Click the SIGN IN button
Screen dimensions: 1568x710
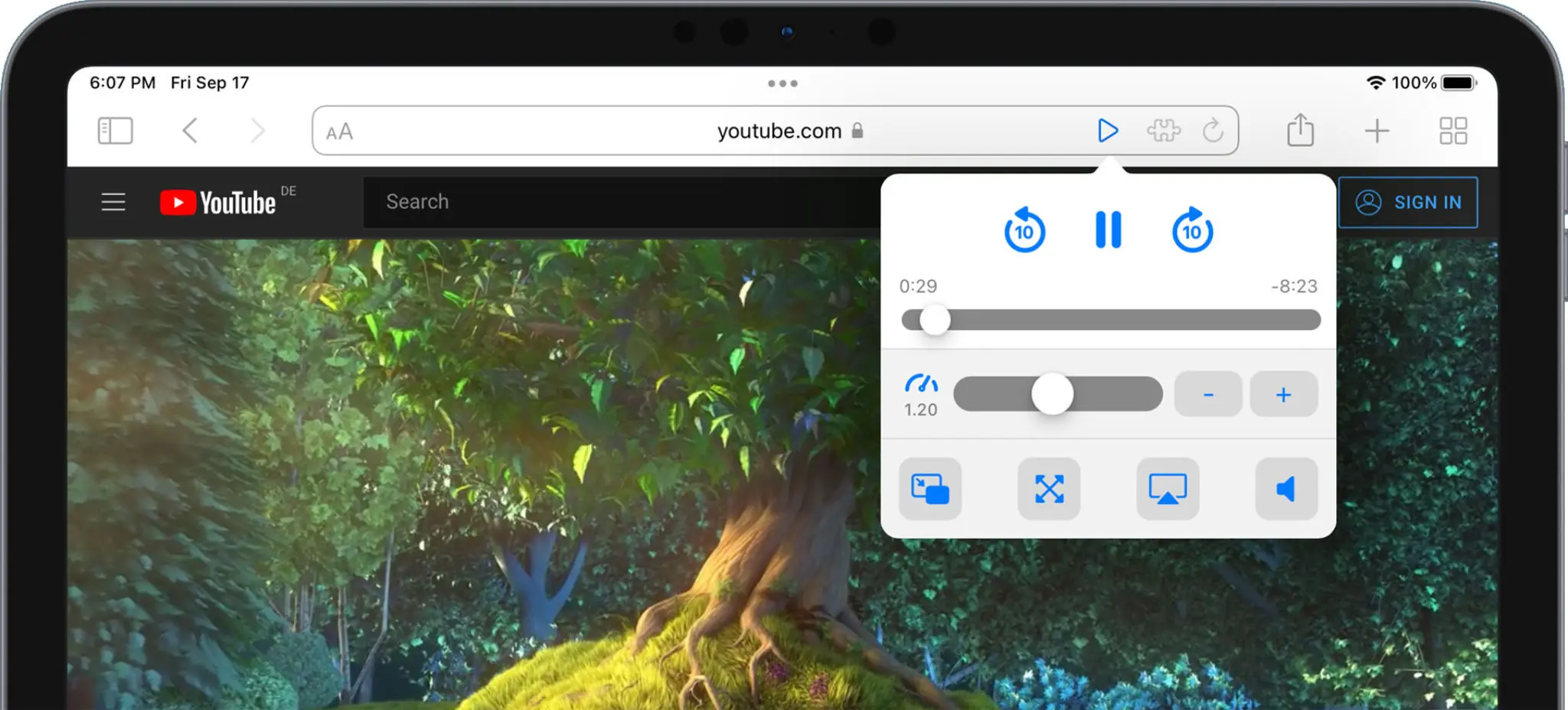(x=1408, y=202)
